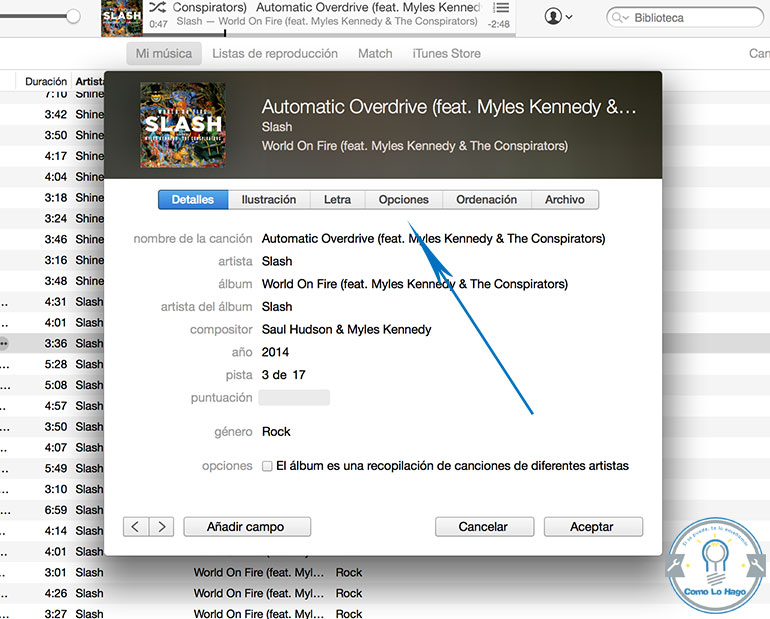
Task: Switch to the Ilustración tab
Action: (x=269, y=200)
